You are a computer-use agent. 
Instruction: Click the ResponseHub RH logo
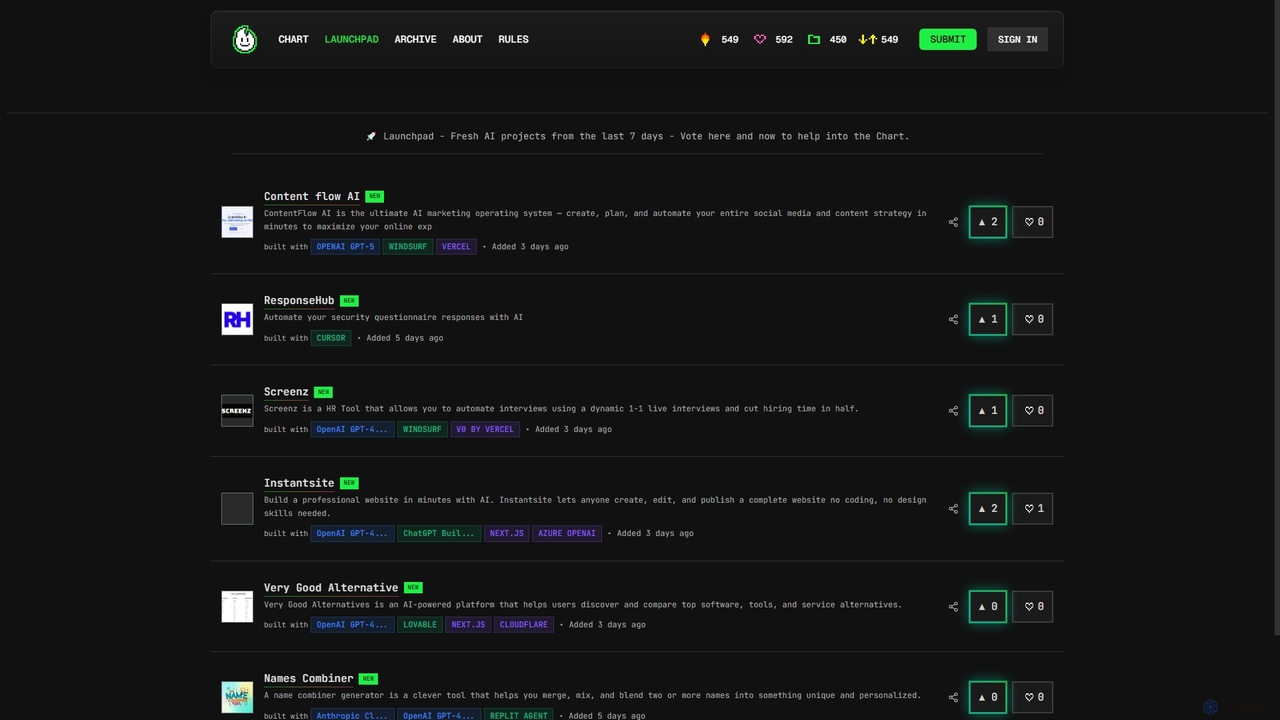pos(237,319)
